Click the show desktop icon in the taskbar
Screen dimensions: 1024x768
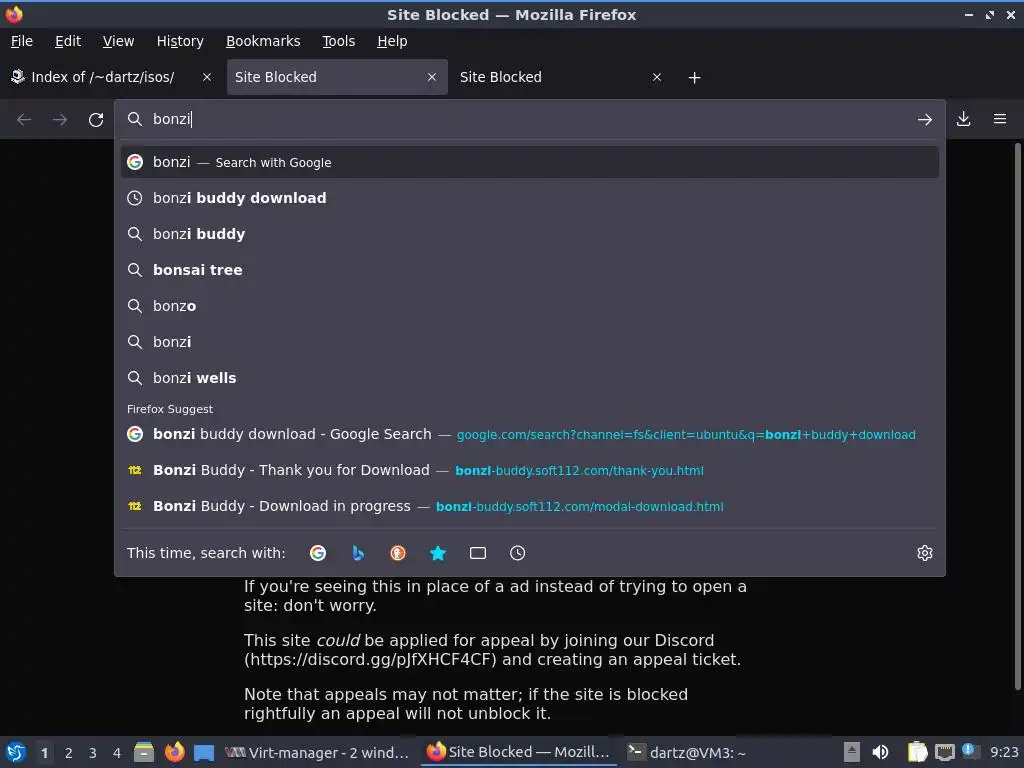[x=204, y=752]
